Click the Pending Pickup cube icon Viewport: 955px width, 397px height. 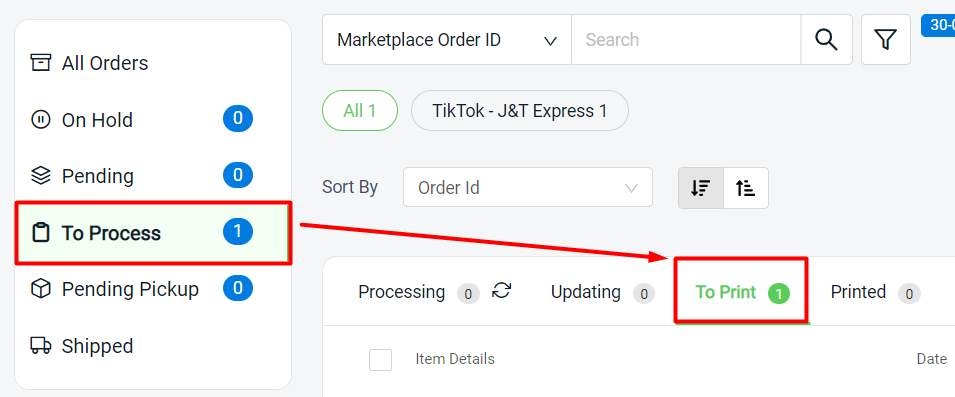click(x=40, y=289)
